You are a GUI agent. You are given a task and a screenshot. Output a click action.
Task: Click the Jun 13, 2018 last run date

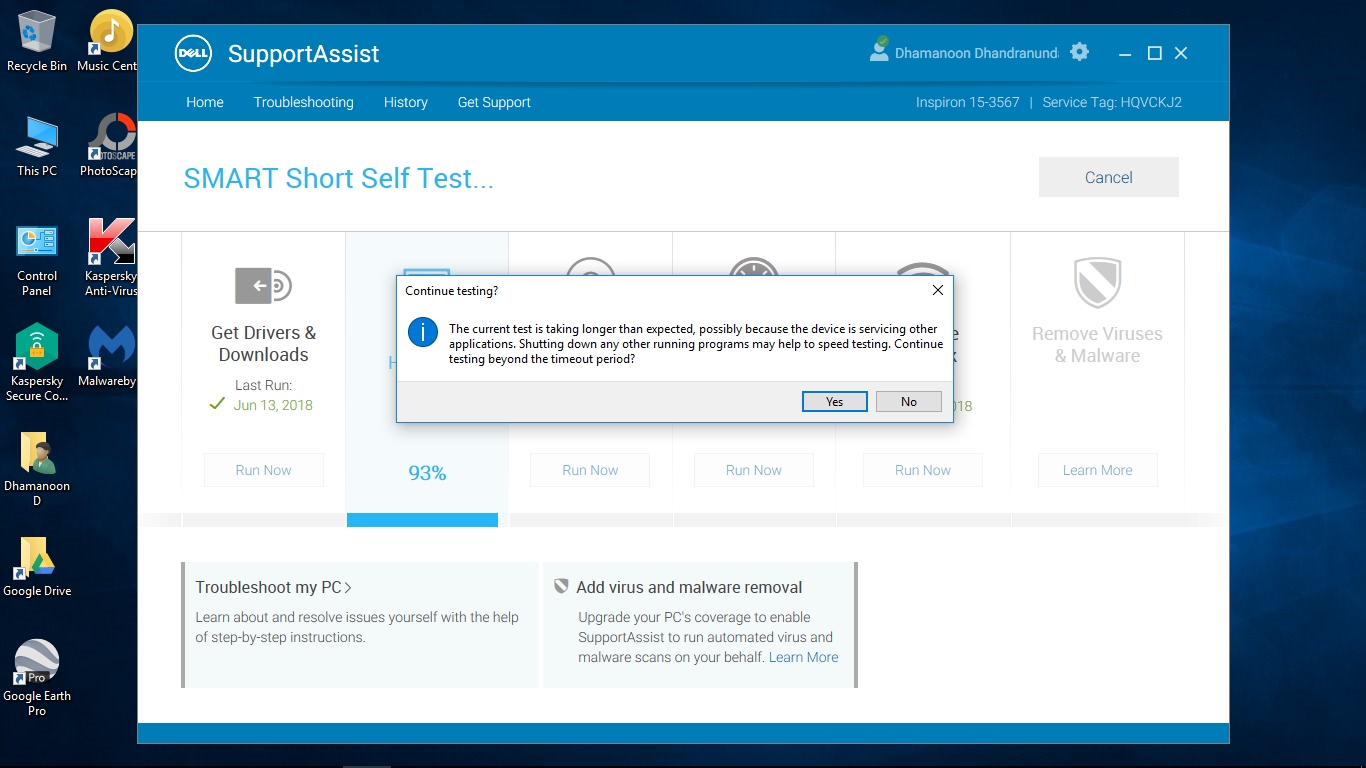click(x=273, y=405)
